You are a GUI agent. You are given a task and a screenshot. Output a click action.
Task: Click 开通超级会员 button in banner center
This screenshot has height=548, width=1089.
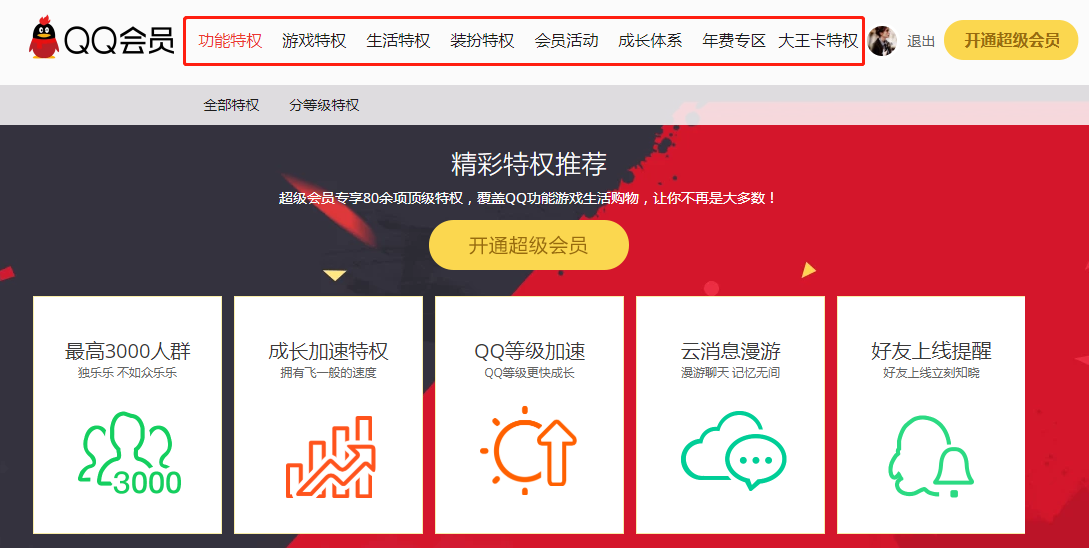[529, 245]
